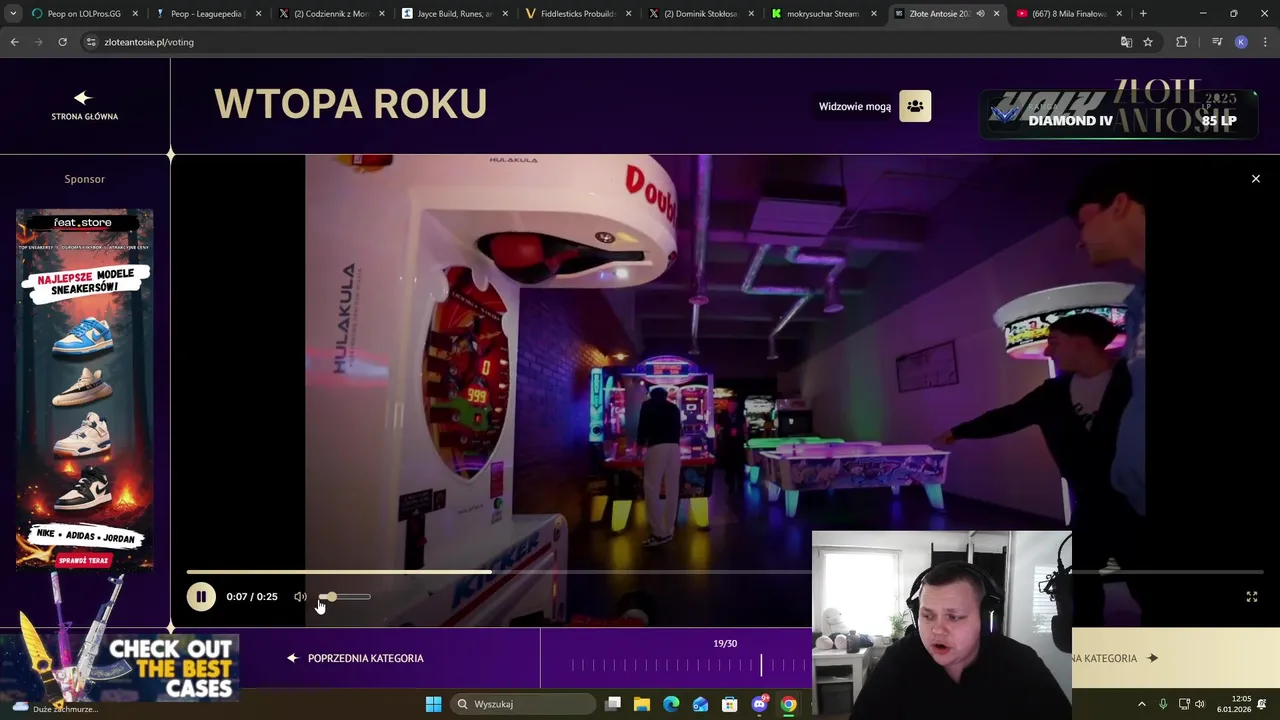
Task: Open the feat.store sneaker sponsor banner
Action: [85, 390]
